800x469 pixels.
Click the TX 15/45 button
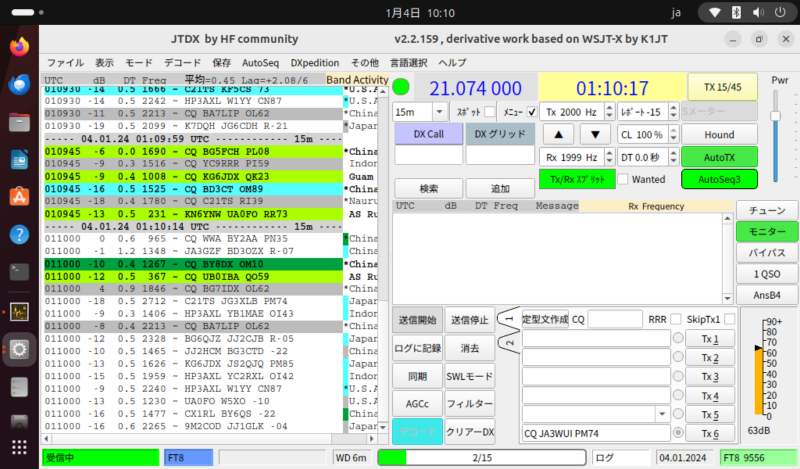coord(722,87)
